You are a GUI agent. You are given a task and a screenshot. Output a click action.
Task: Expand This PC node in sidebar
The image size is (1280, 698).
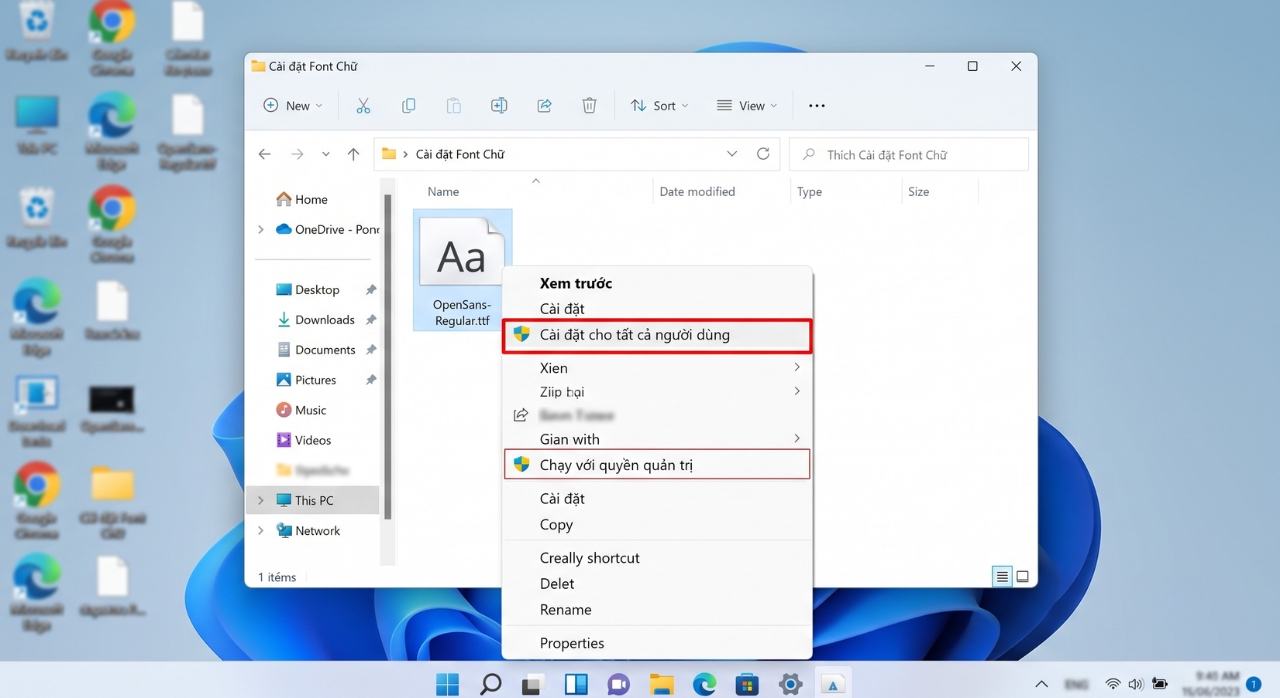(x=261, y=500)
